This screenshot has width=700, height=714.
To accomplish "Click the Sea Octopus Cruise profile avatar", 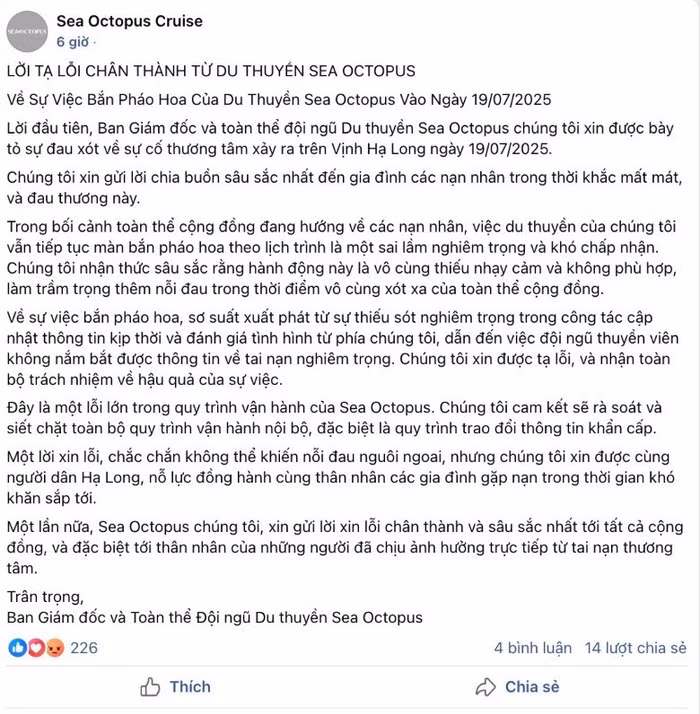I will 27,30.
